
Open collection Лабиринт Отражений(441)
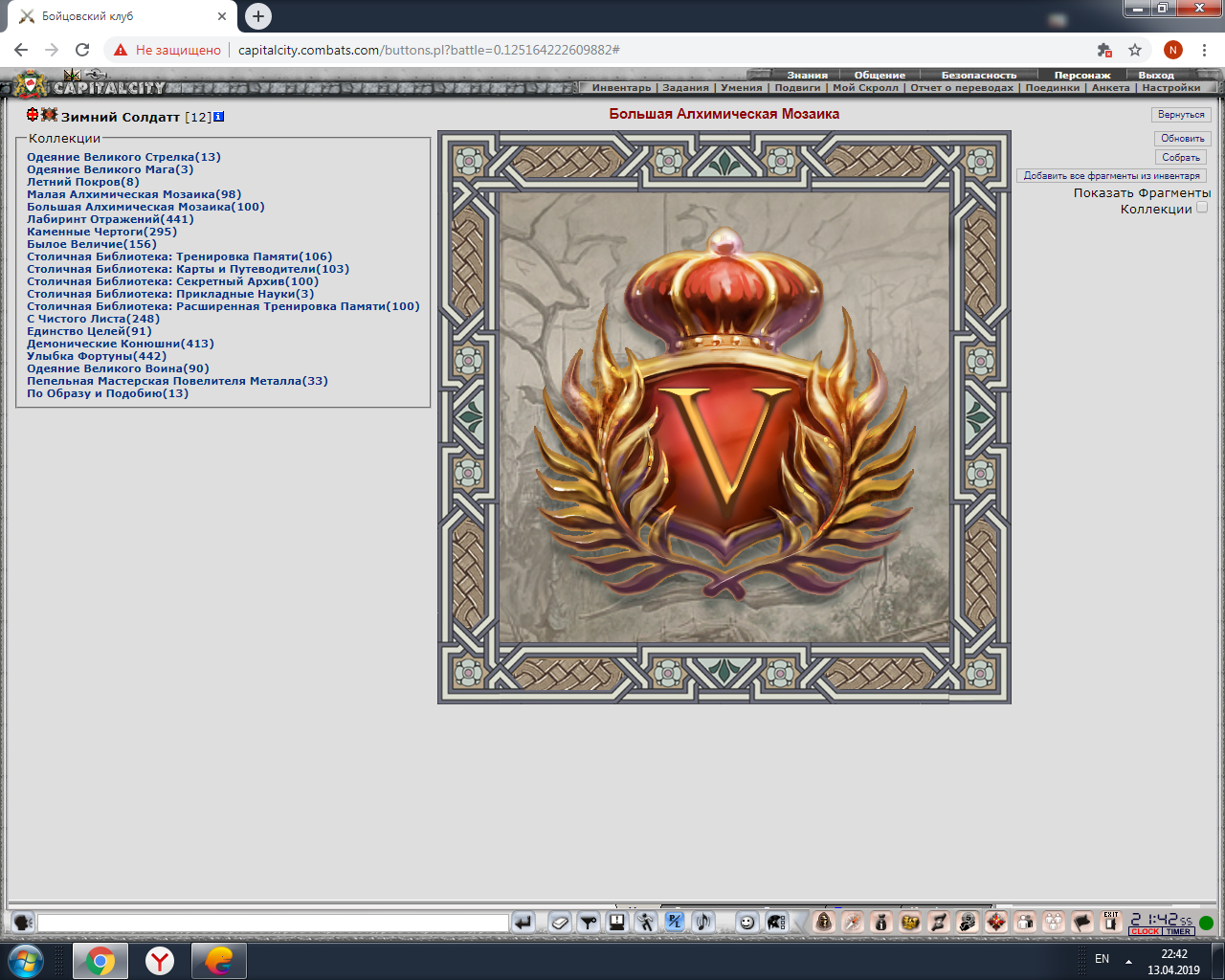[110, 219]
